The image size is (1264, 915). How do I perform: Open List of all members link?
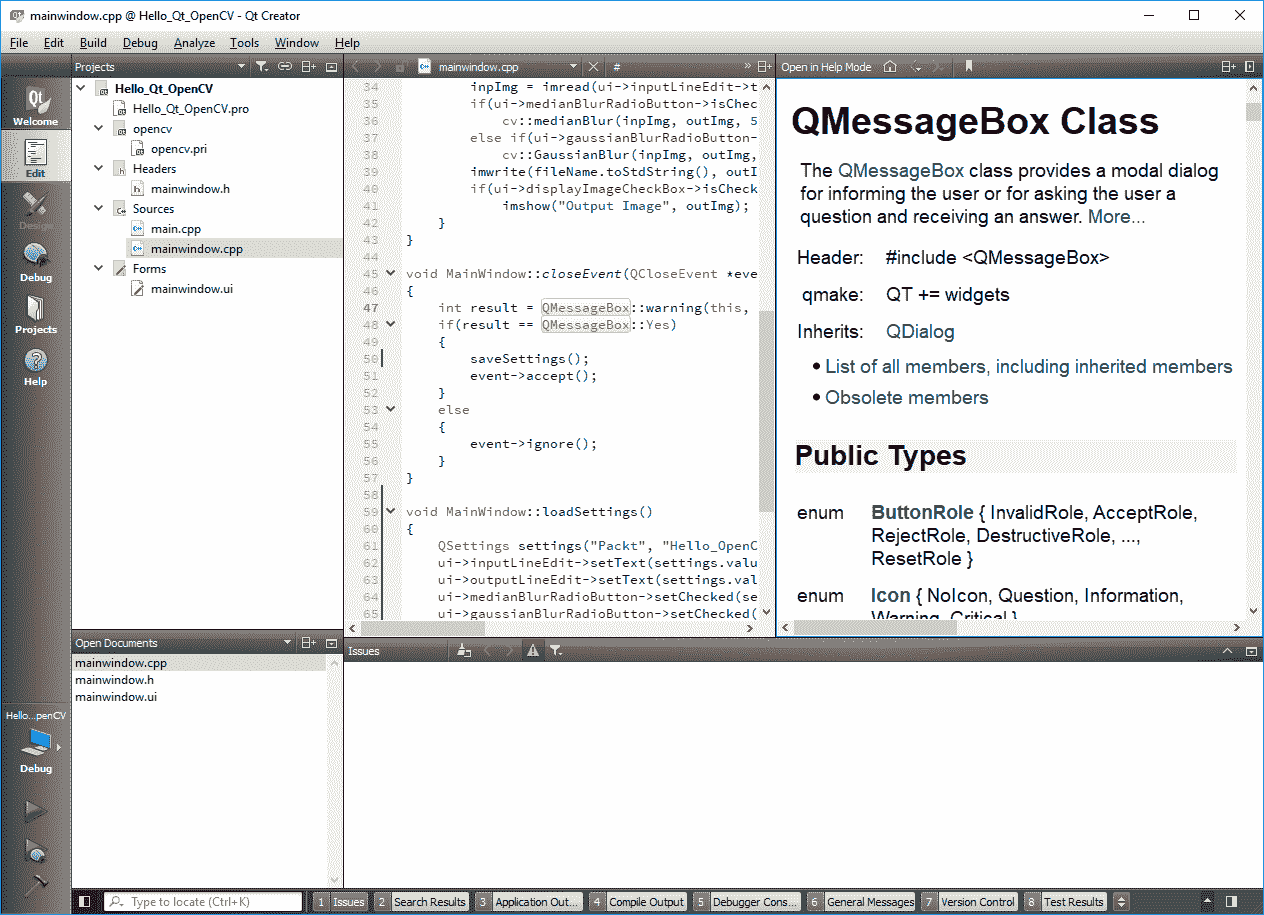pyautogui.click(x=1028, y=367)
